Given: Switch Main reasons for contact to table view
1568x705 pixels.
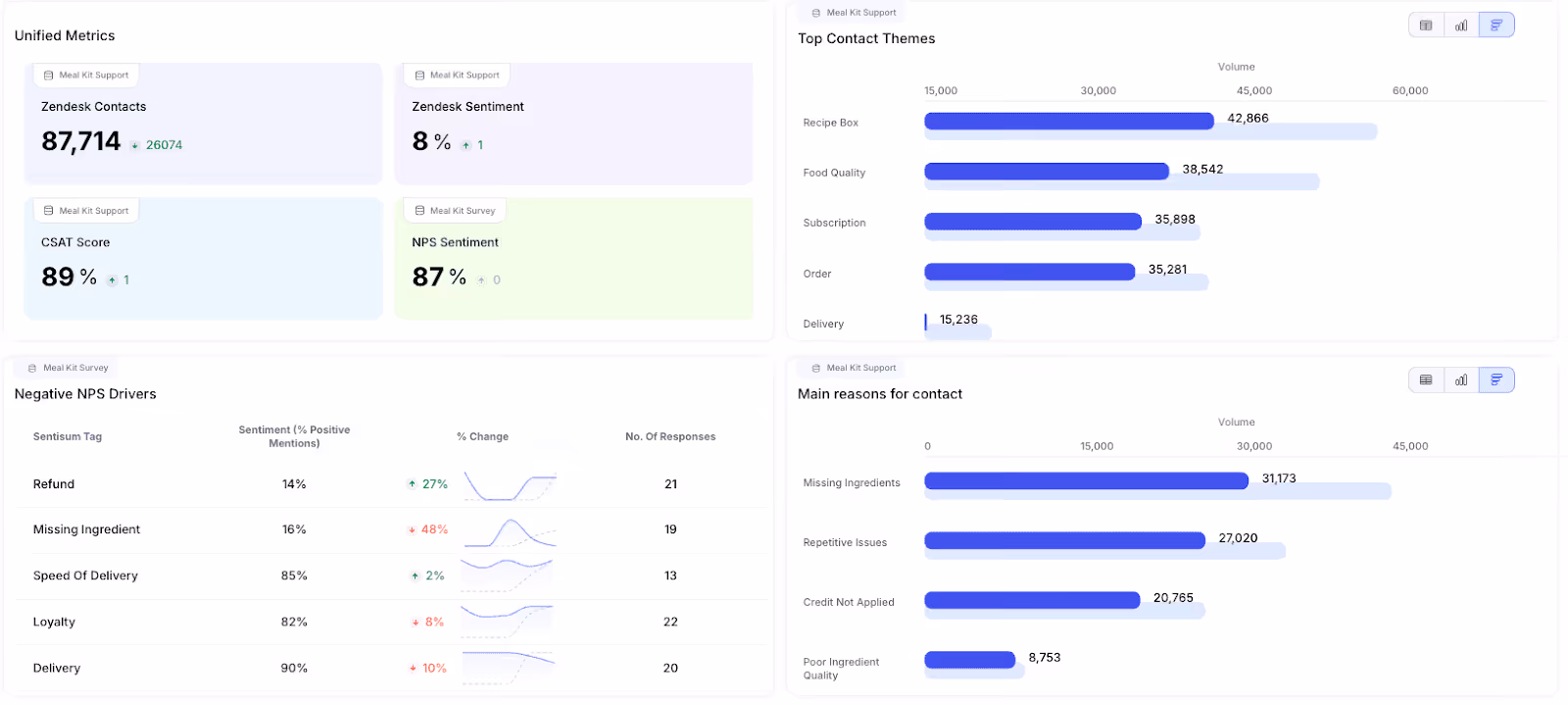Looking at the screenshot, I should tap(1426, 380).
